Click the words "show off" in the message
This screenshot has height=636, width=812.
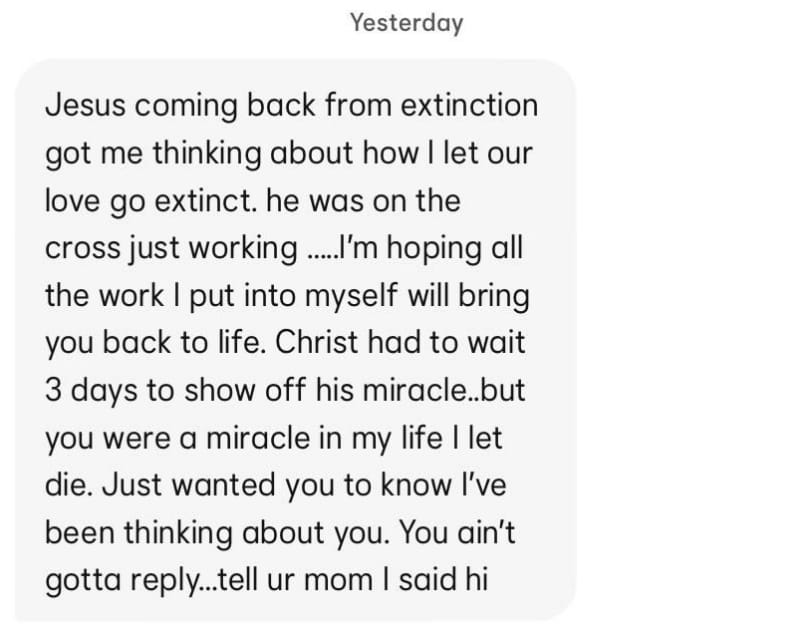pyautogui.click(x=231, y=390)
